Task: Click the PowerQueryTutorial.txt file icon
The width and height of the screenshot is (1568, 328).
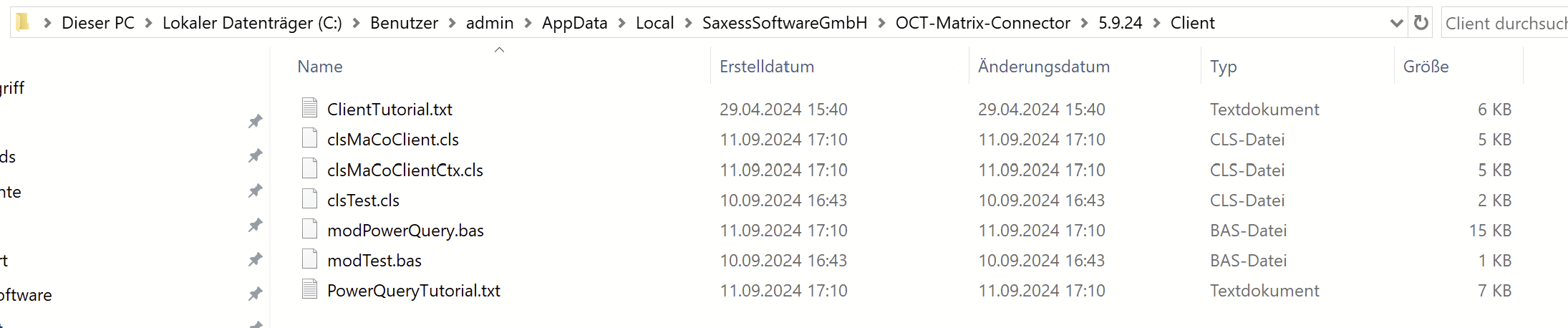Action: coord(309,289)
